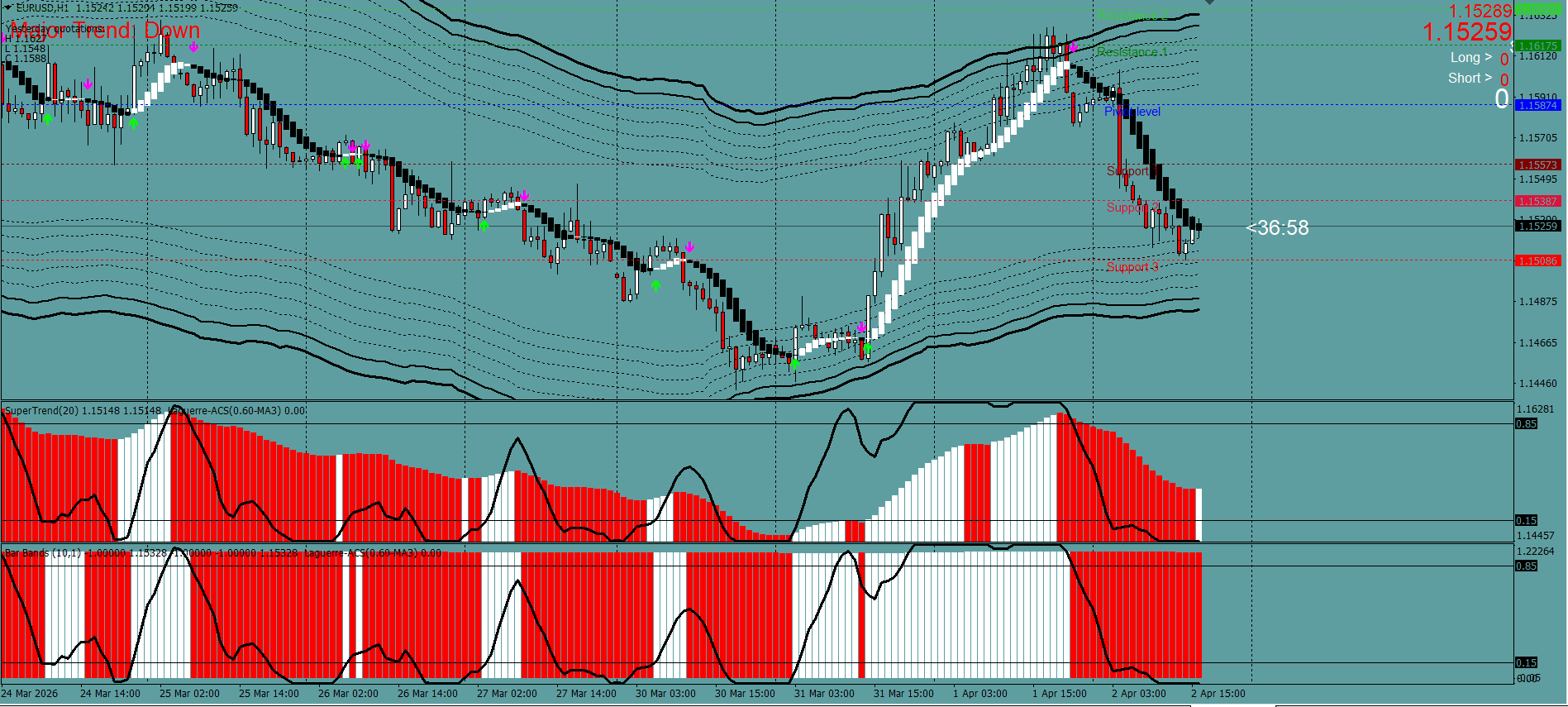Select the magenta down arrow beside Resistance 1

[1073, 48]
